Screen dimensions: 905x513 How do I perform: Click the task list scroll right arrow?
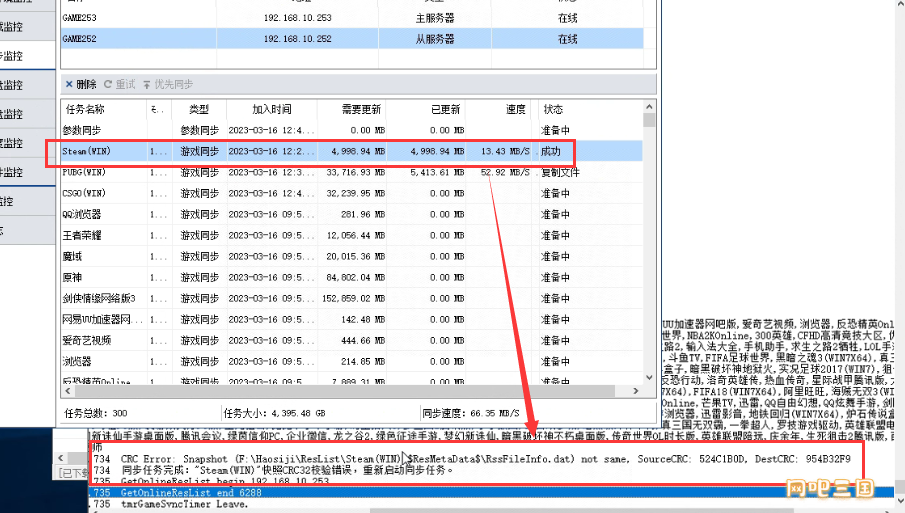click(x=636, y=391)
